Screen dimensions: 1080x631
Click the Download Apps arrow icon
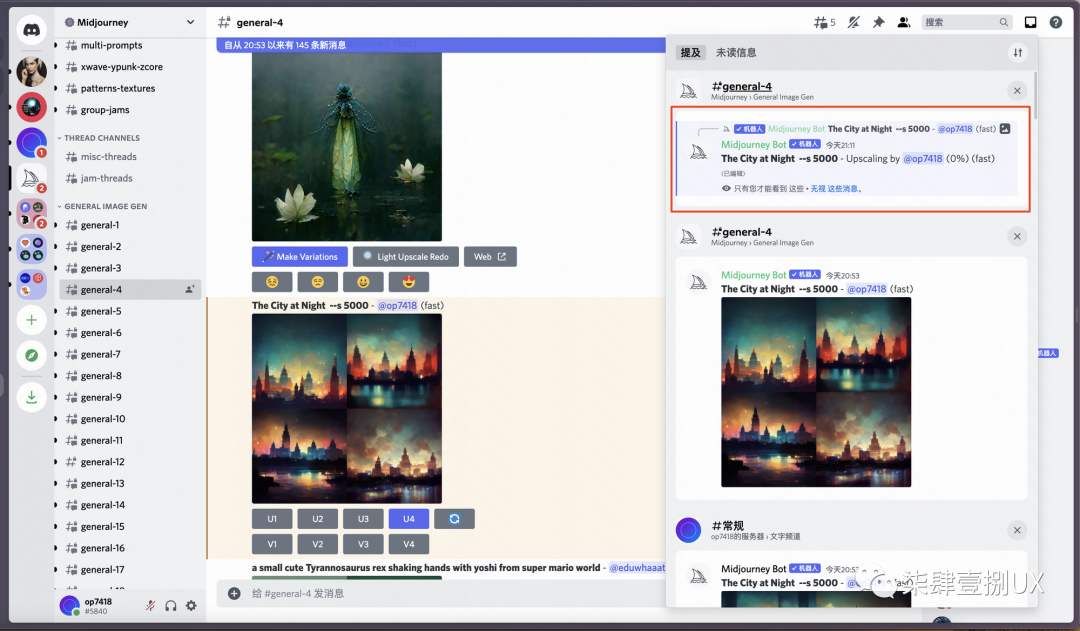pos(32,397)
